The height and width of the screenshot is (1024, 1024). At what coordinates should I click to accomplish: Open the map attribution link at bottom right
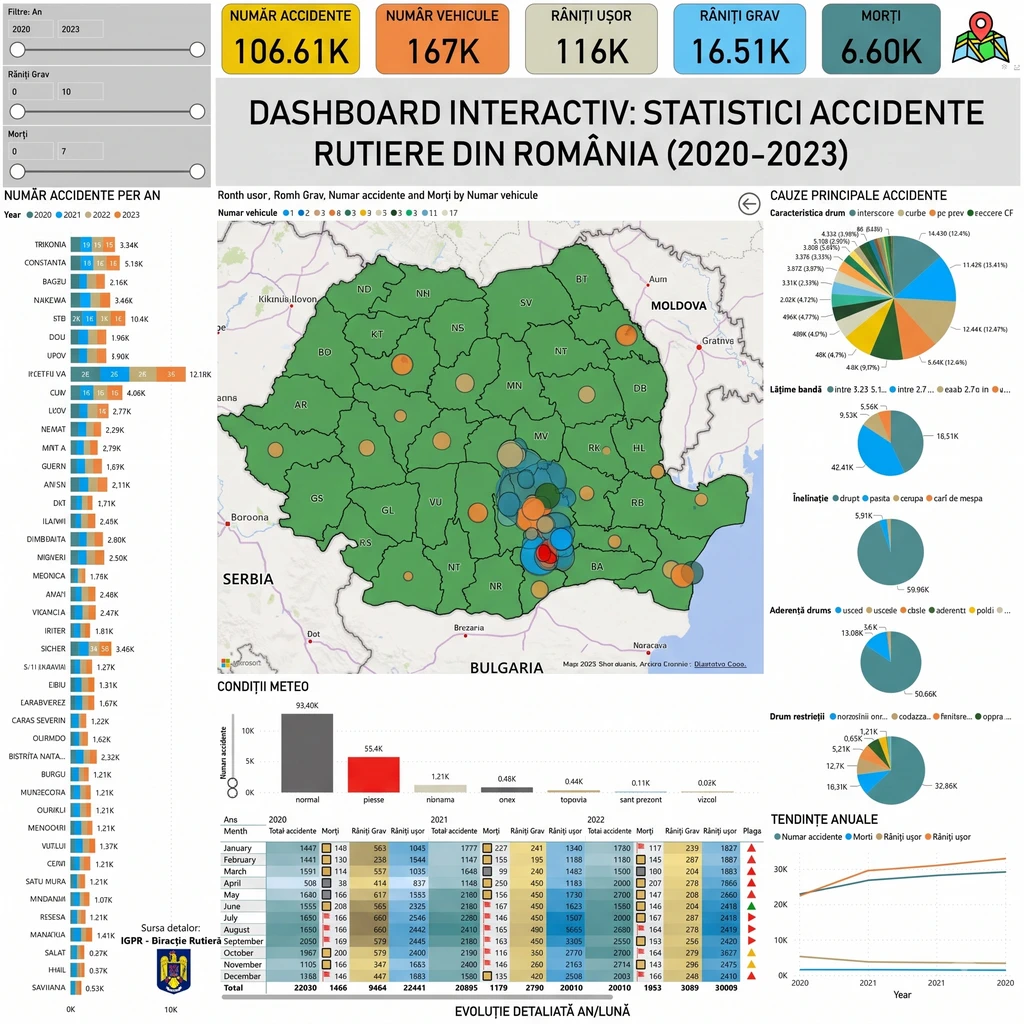point(720,664)
